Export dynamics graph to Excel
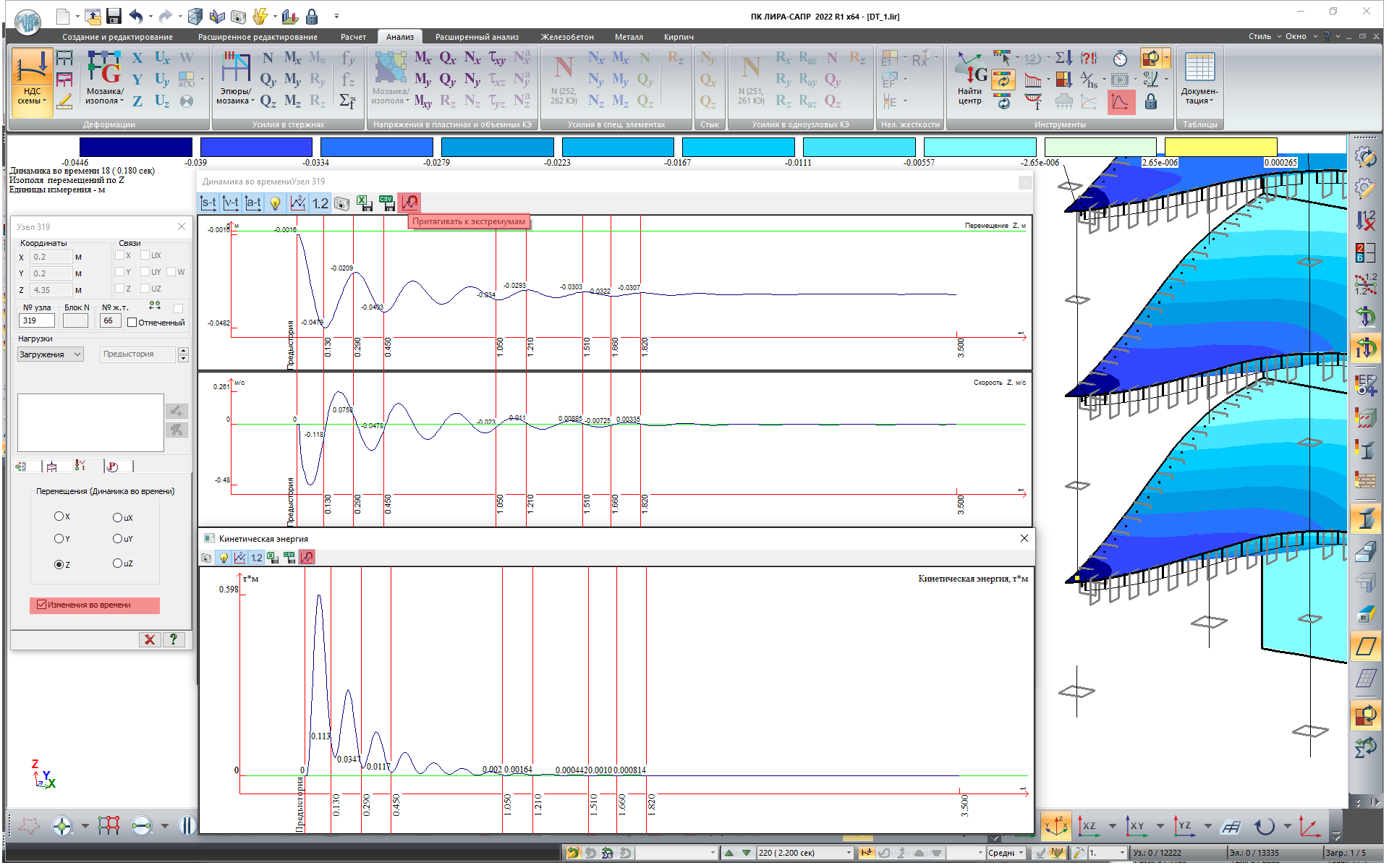Screen dimensions: 1389x868 coord(365,203)
